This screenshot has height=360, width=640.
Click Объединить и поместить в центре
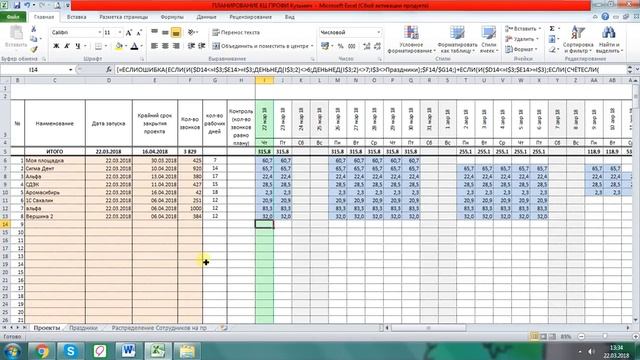click(x=260, y=46)
